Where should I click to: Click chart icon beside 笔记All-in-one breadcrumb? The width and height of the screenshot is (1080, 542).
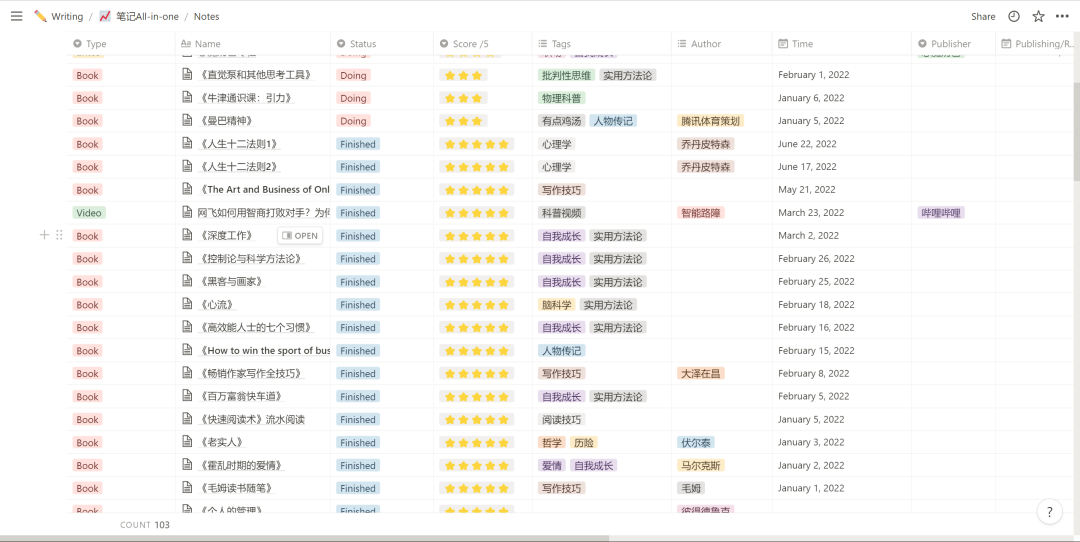105,17
